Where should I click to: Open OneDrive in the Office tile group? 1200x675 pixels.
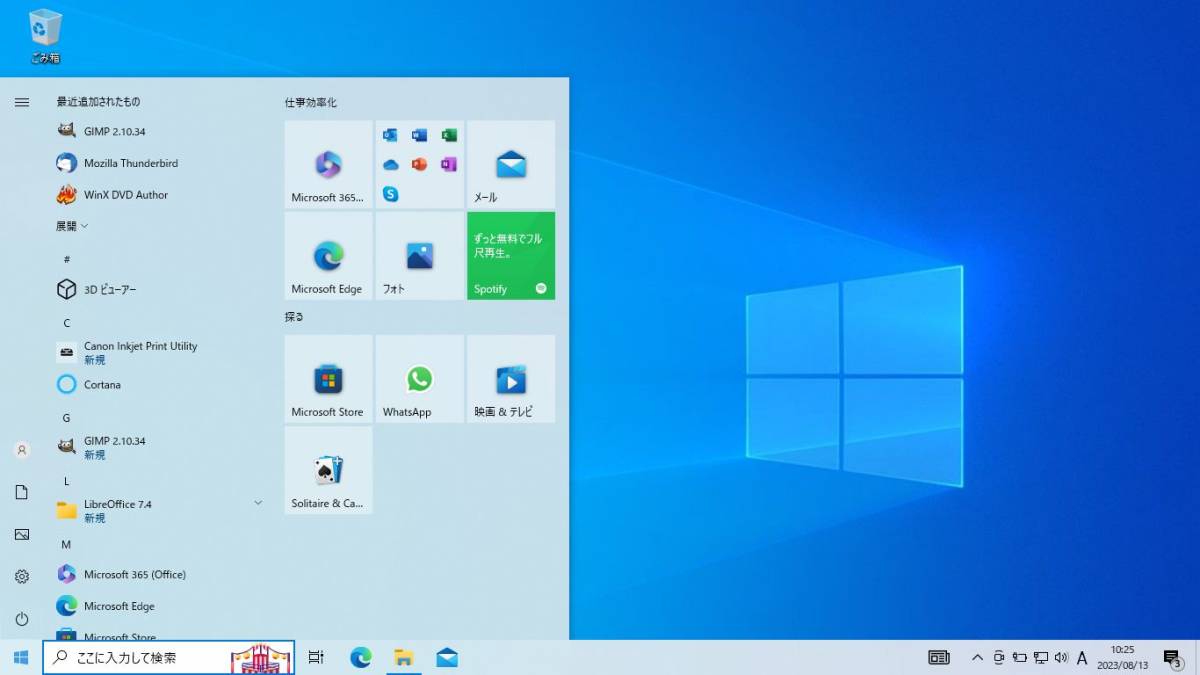coord(390,164)
